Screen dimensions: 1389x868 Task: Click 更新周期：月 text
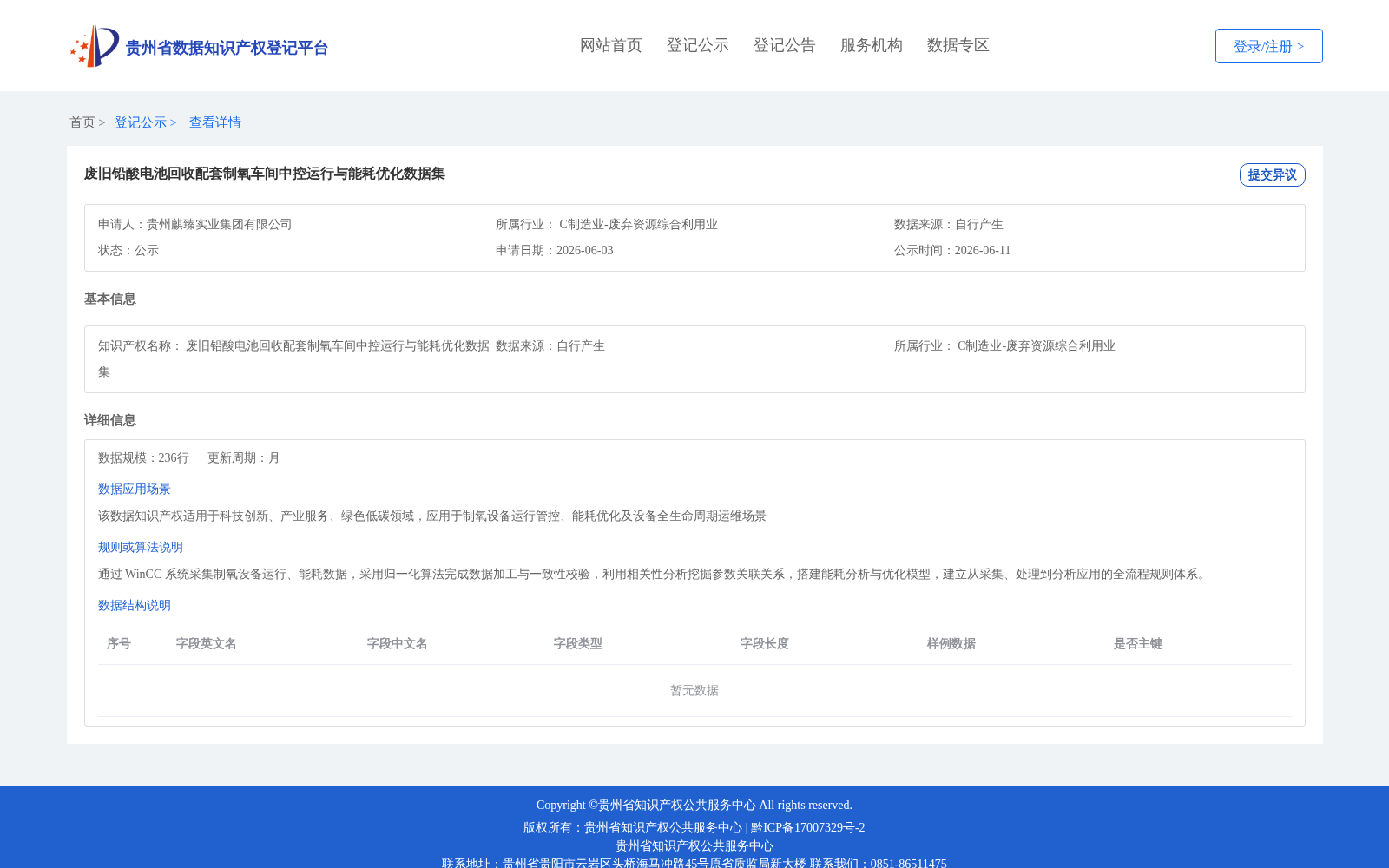[x=244, y=457]
